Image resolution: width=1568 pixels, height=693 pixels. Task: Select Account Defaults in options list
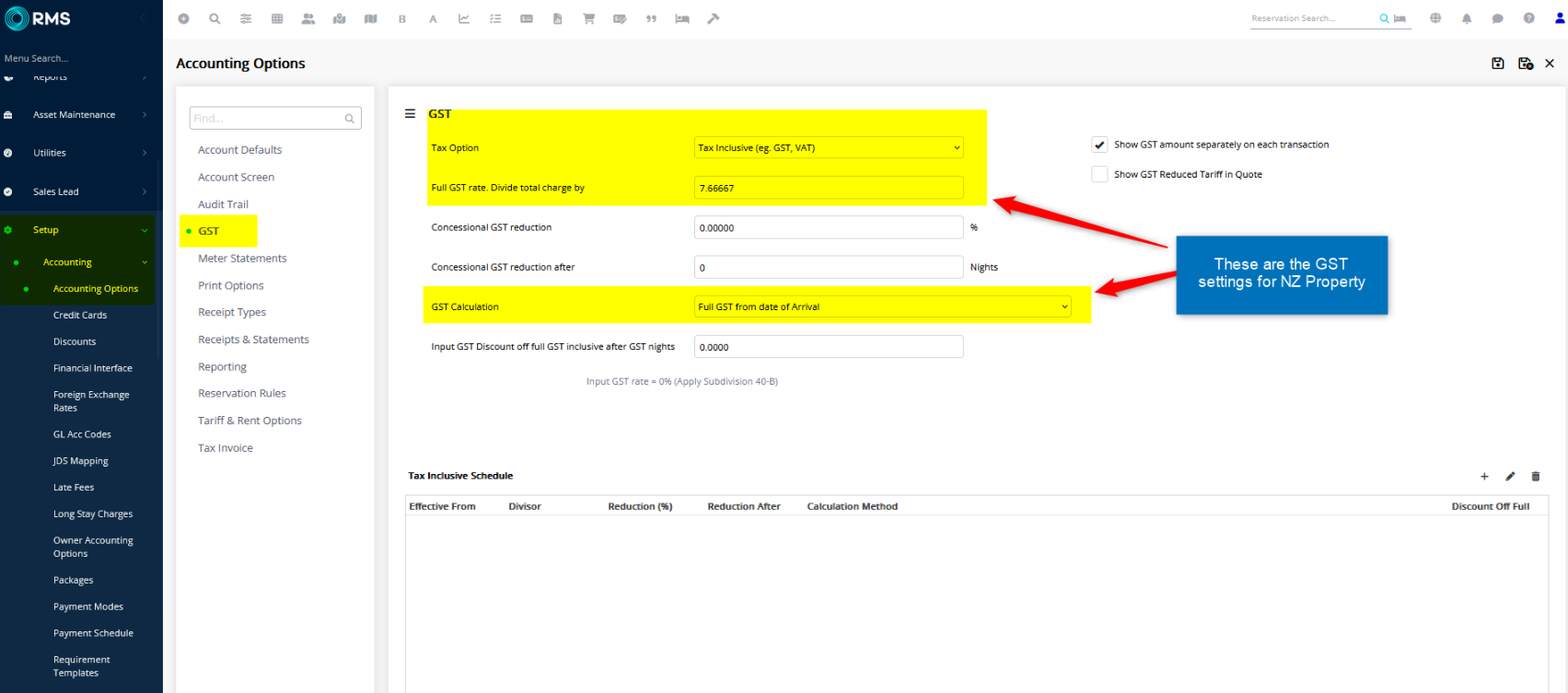click(240, 150)
